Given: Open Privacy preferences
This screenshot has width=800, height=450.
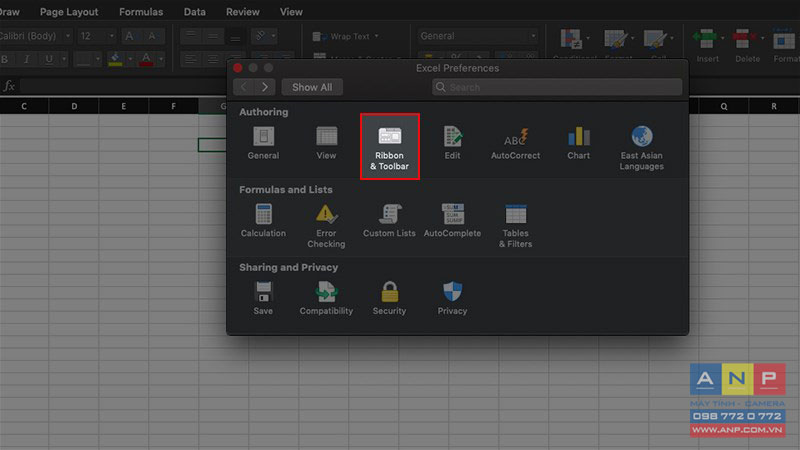Looking at the screenshot, I should coord(452,298).
